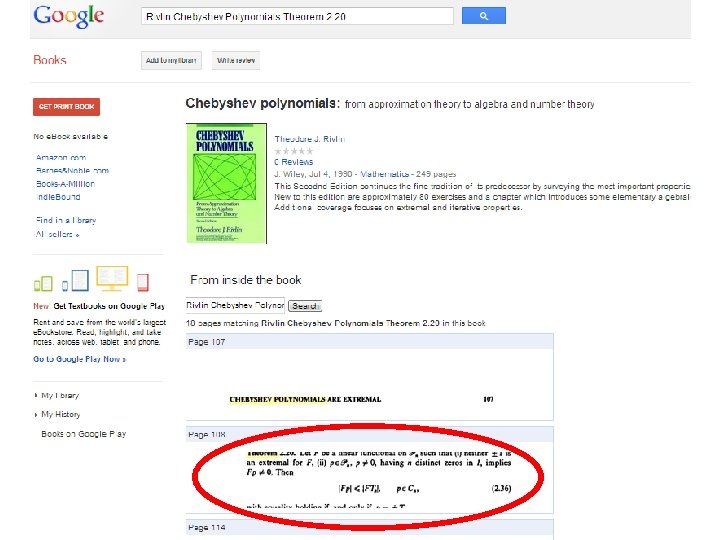
Task: Open the Page 114 result header
Action: point(370,527)
